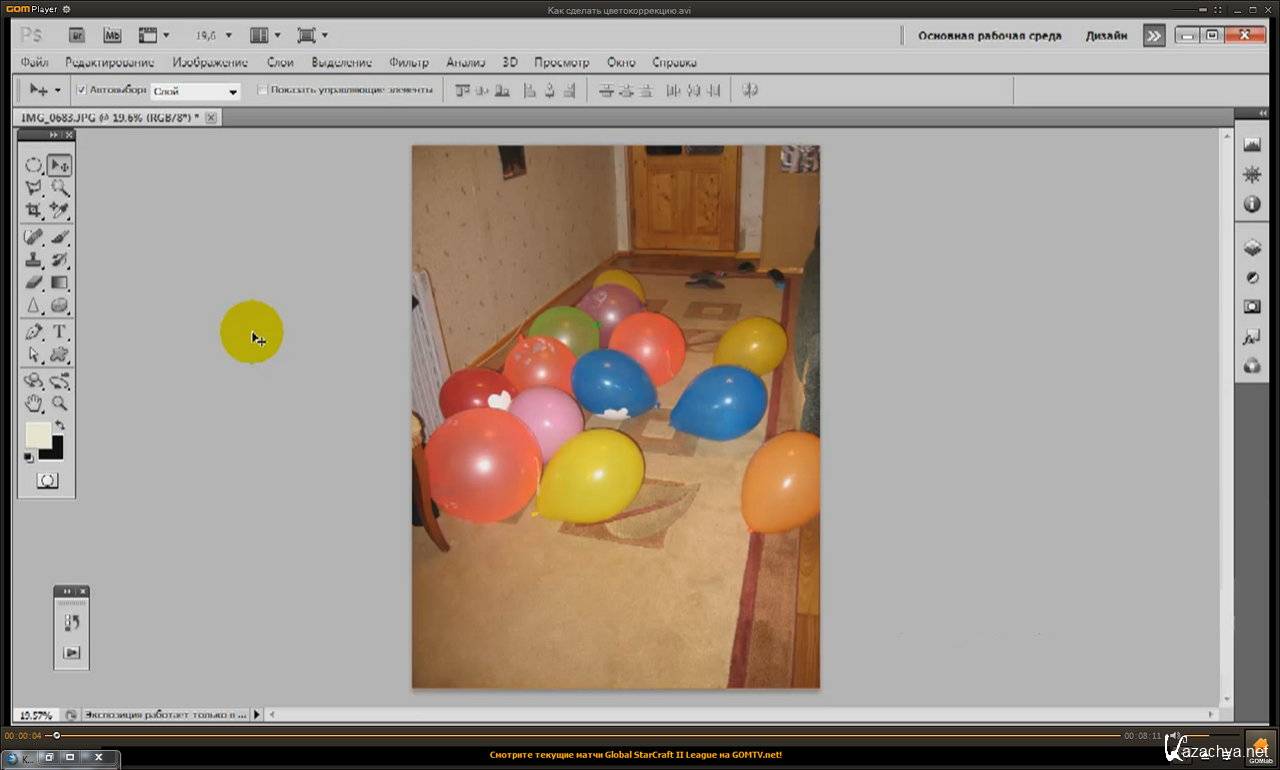Toggle Quick Mask mode button
The width and height of the screenshot is (1280, 770).
[x=47, y=480]
